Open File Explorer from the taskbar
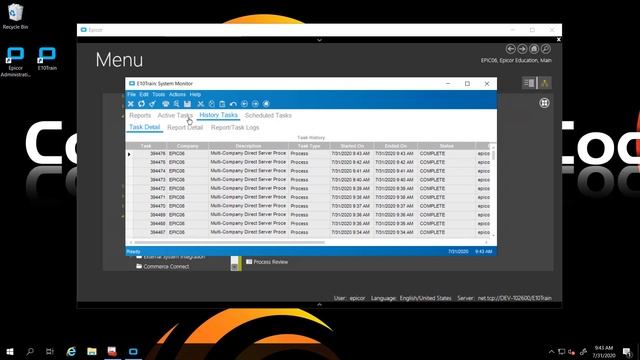This screenshot has height=360, width=640. (x=92, y=351)
